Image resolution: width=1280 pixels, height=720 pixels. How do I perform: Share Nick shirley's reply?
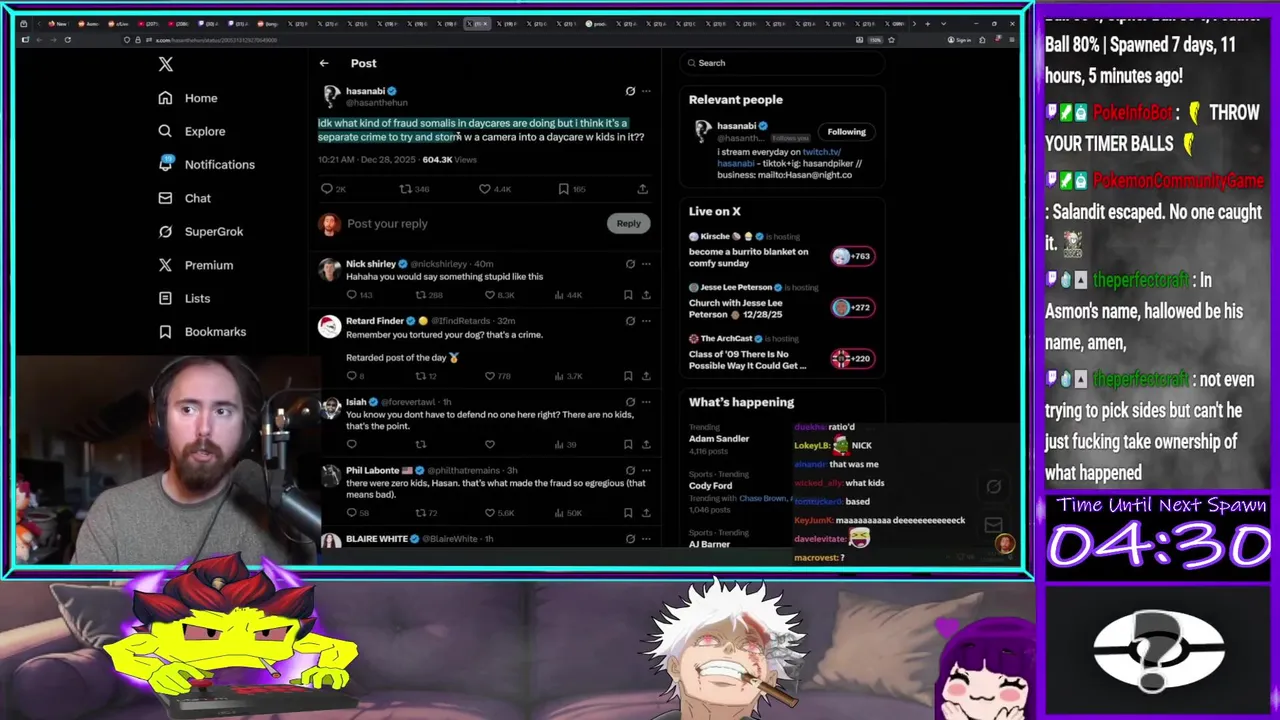point(646,295)
